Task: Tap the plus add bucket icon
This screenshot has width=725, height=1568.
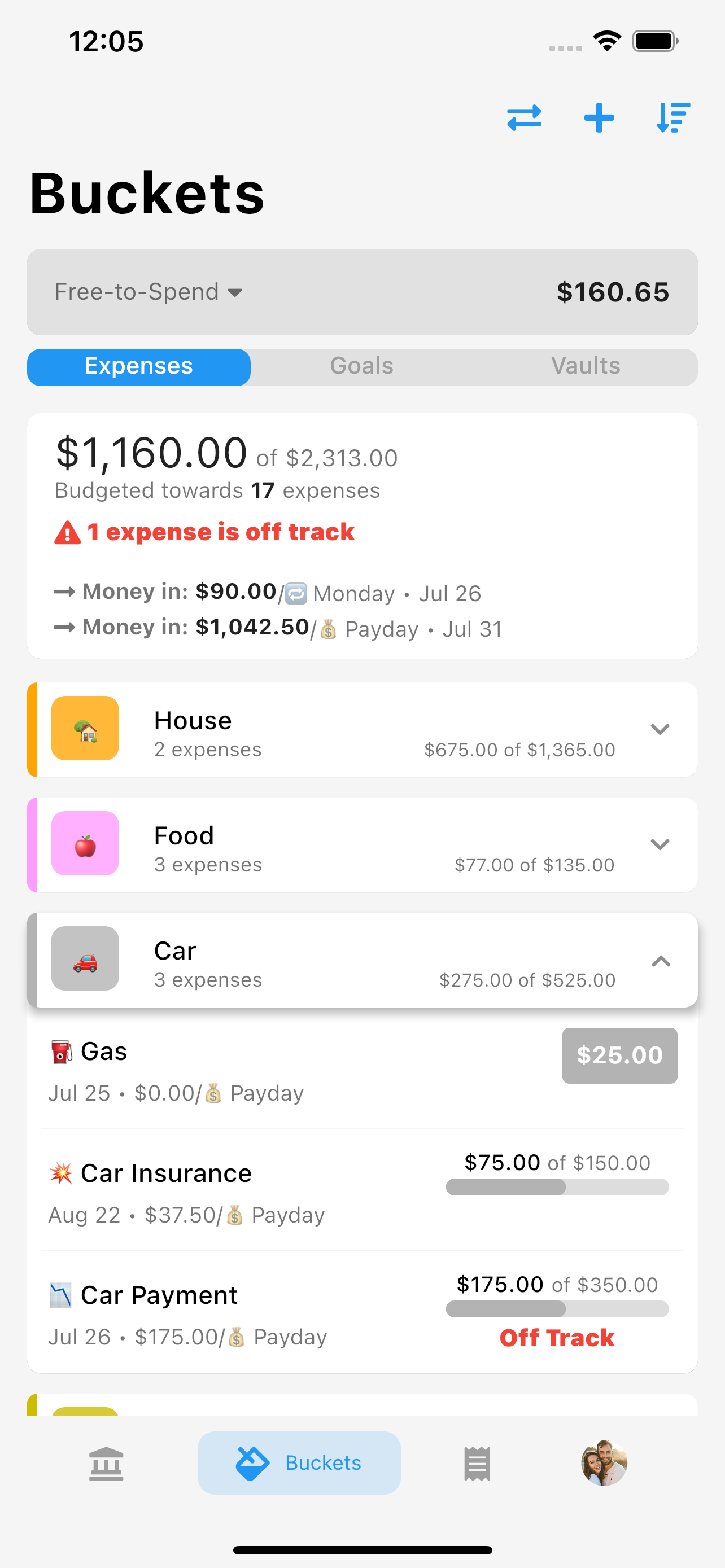Action: [599, 117]
